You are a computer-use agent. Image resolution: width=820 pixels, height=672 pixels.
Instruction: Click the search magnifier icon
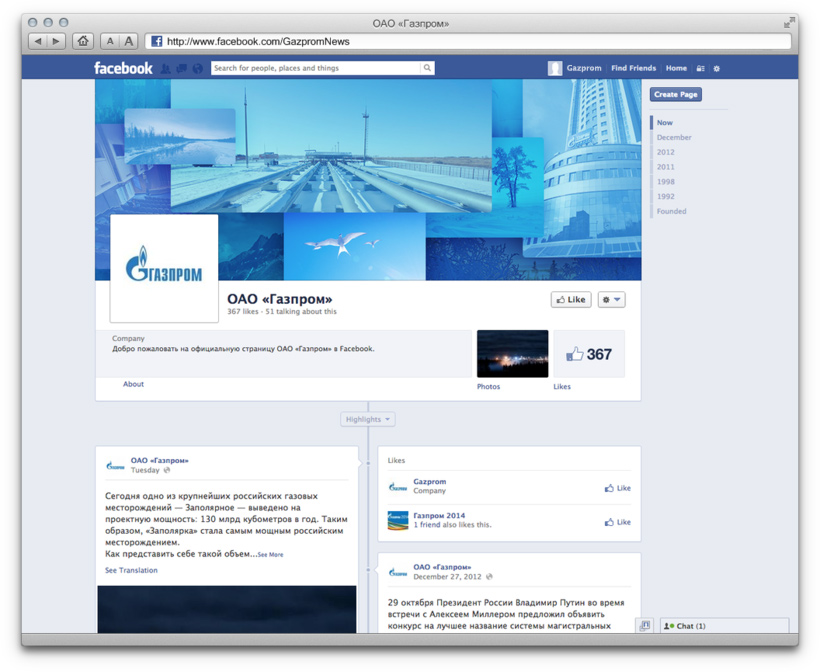click(x=427, y=68)
